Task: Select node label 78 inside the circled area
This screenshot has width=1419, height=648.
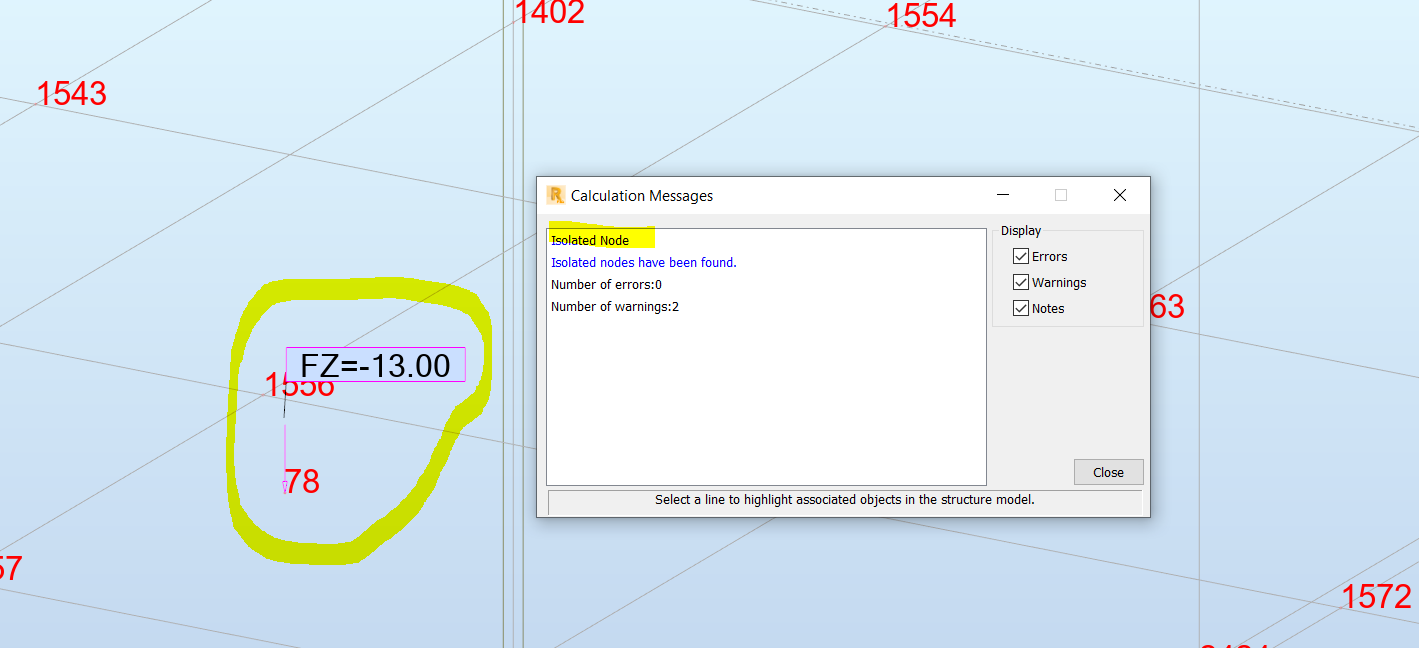Action: [x=301, y=481]
